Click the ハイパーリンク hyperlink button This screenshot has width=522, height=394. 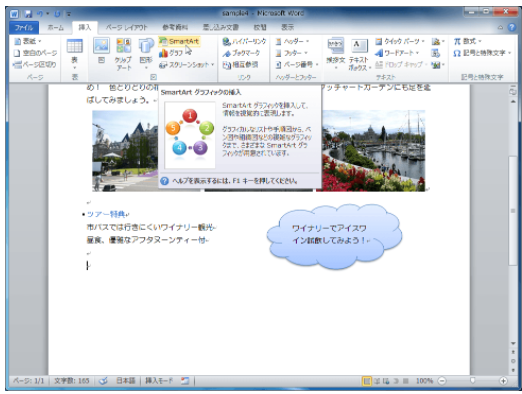tap(244, 41)
